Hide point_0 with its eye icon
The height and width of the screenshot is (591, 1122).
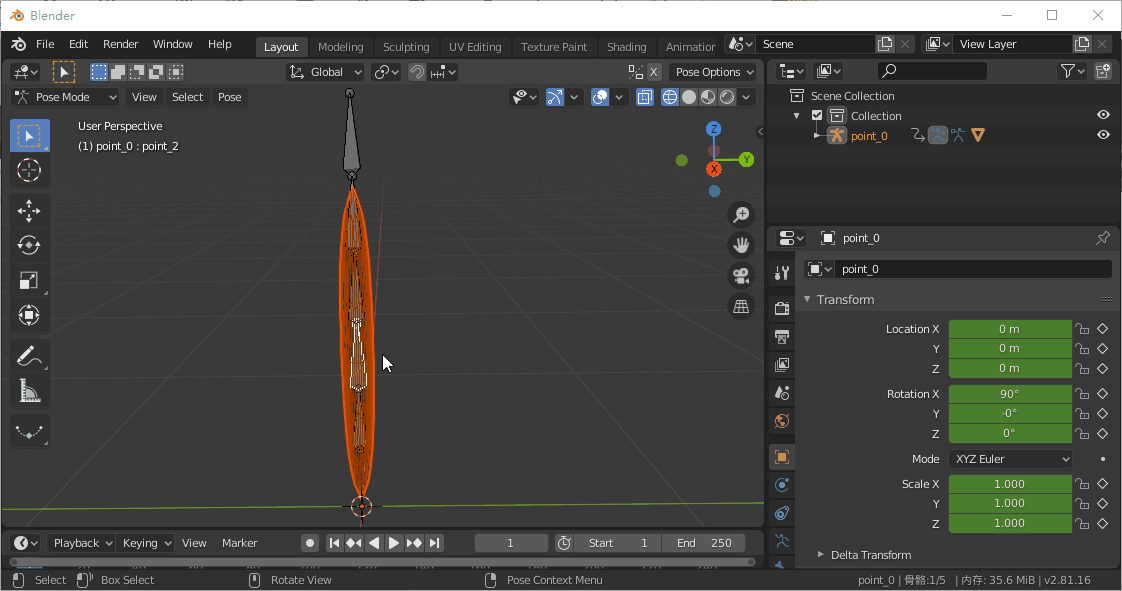(1103, 135)
